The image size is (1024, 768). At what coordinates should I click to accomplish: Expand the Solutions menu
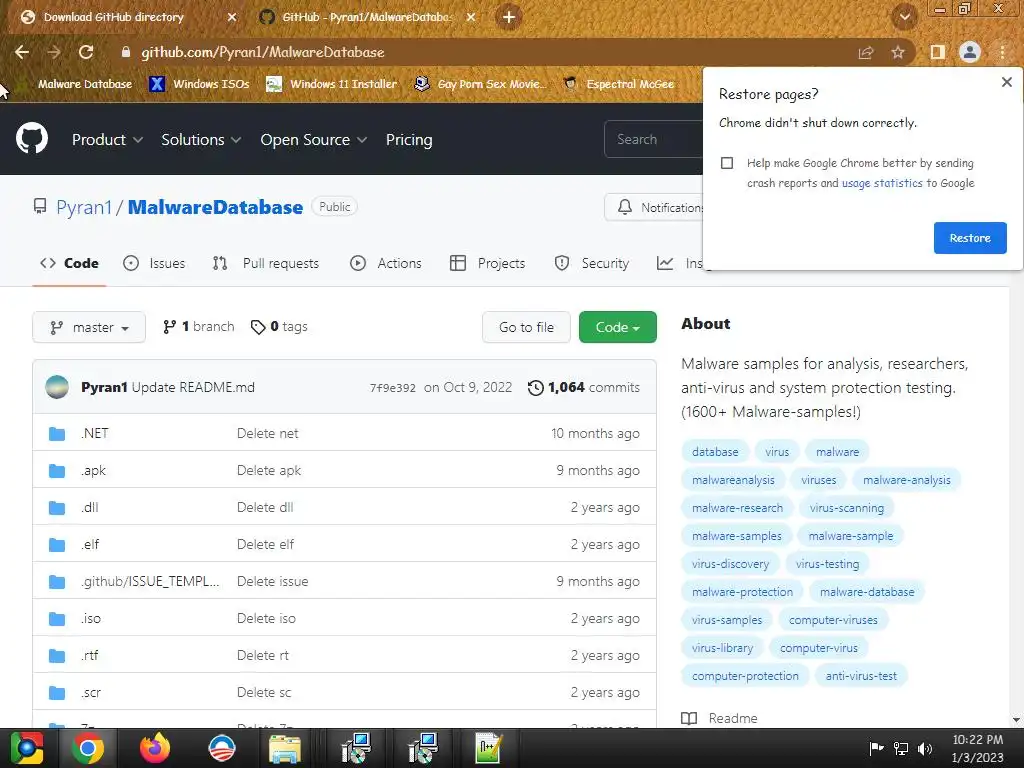point(201,140)
